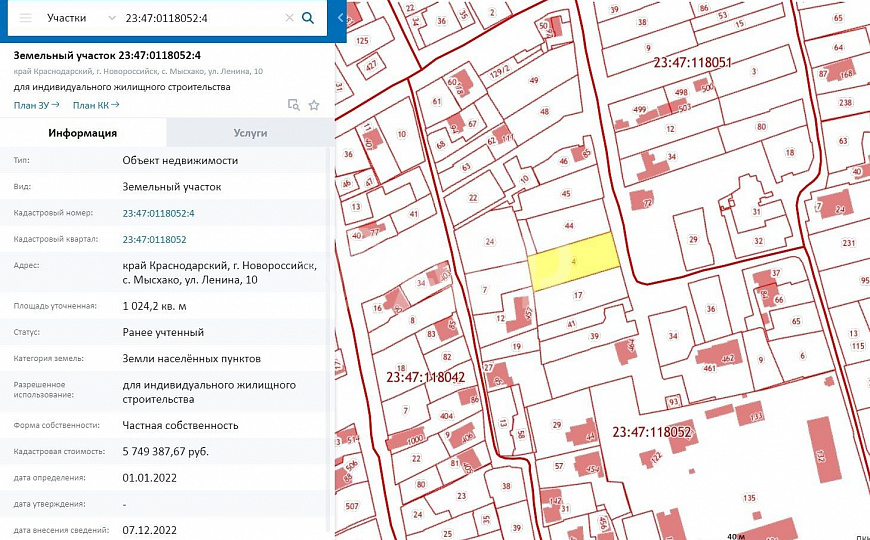Click into the cadastral number search field
The height and width of the screenshot is (540, 870).
coord(200,18)
